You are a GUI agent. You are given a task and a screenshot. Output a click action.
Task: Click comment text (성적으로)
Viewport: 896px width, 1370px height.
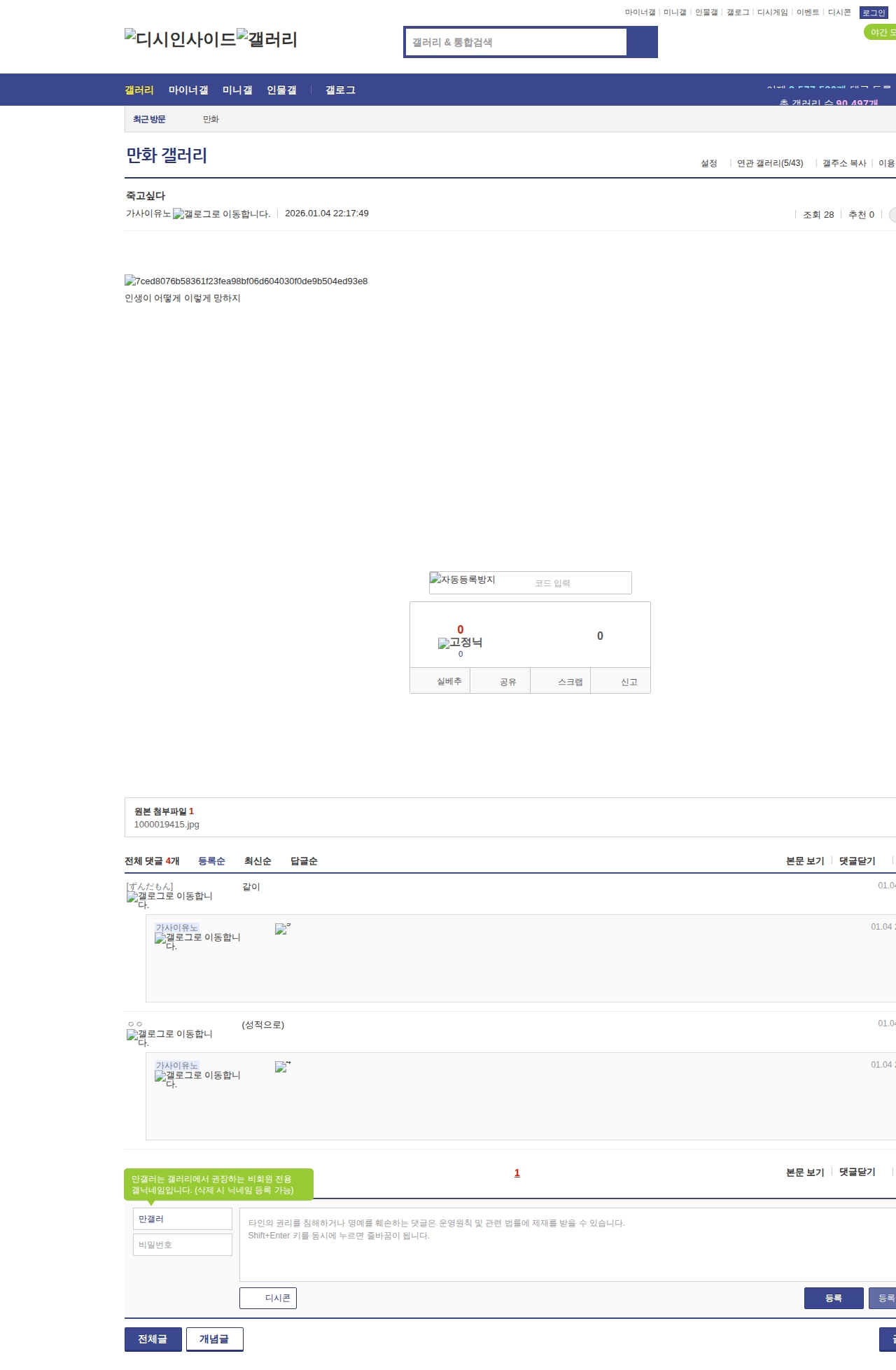263,1024
